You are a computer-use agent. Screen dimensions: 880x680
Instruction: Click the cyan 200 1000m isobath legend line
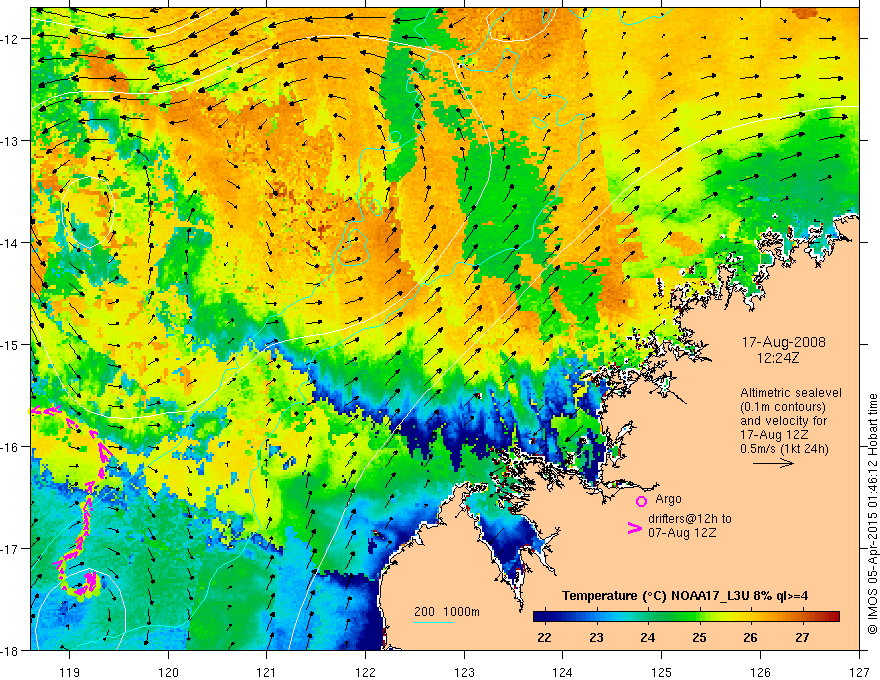click(x=434, y=622)
